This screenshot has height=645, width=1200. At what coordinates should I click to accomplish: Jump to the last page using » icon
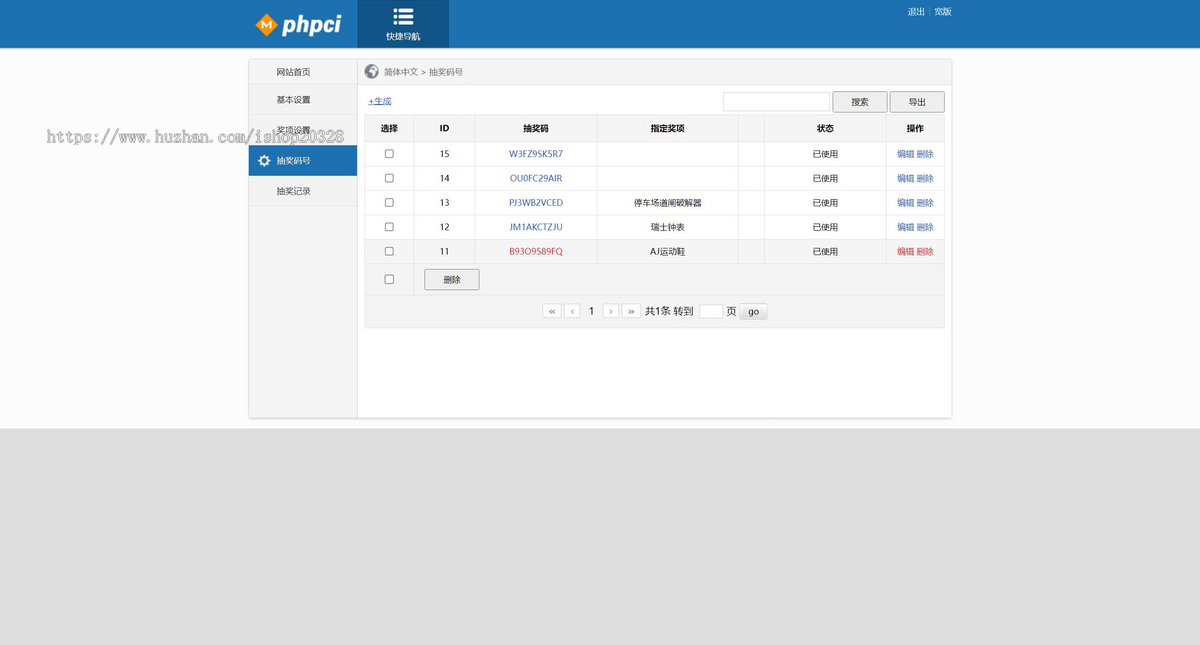[631, 311]
